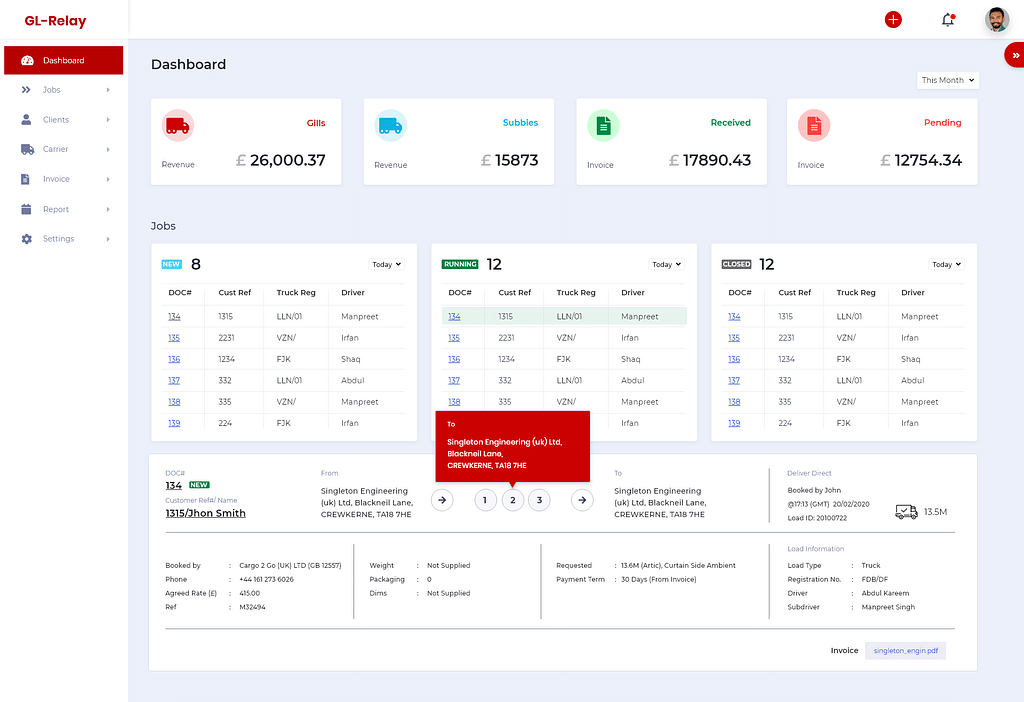Open the user profile avatar
Screen dimensions: 1024x702
(x=996, y=20)
